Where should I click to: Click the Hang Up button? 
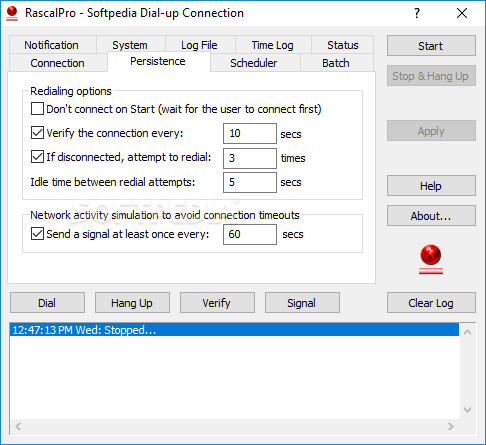132,303
